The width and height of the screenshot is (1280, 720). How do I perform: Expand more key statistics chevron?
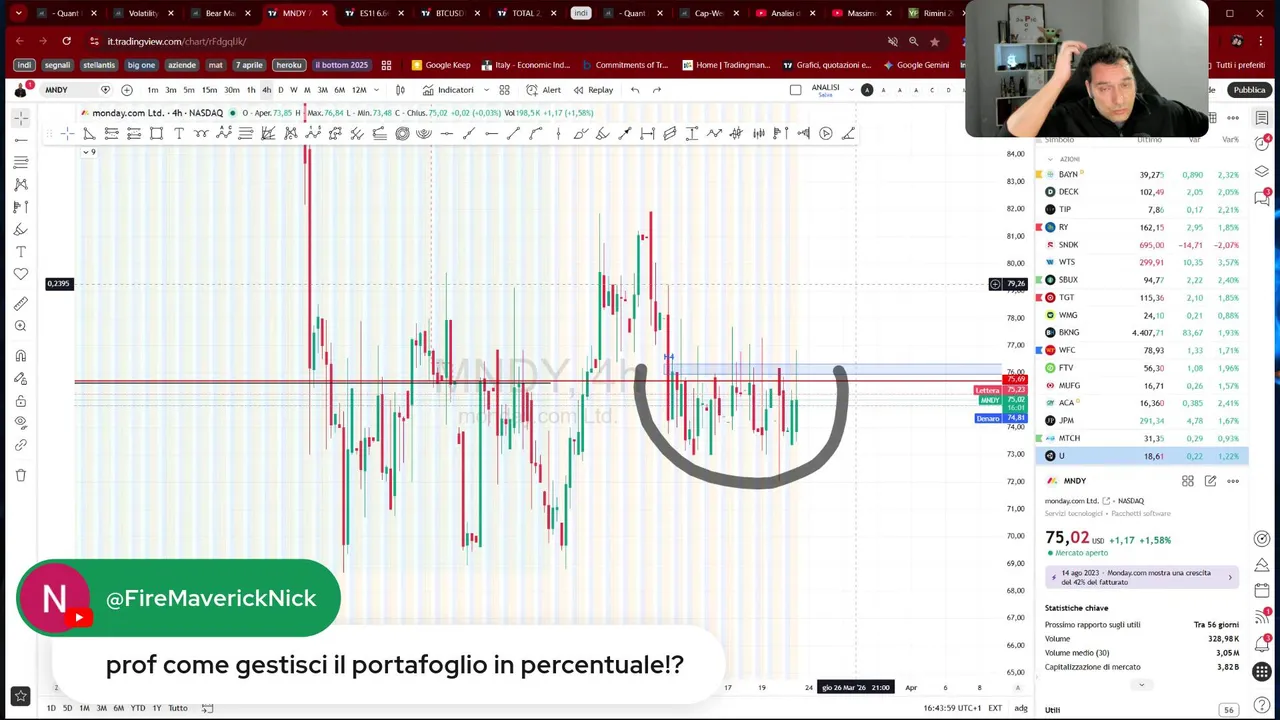(x=1141, y=685)
